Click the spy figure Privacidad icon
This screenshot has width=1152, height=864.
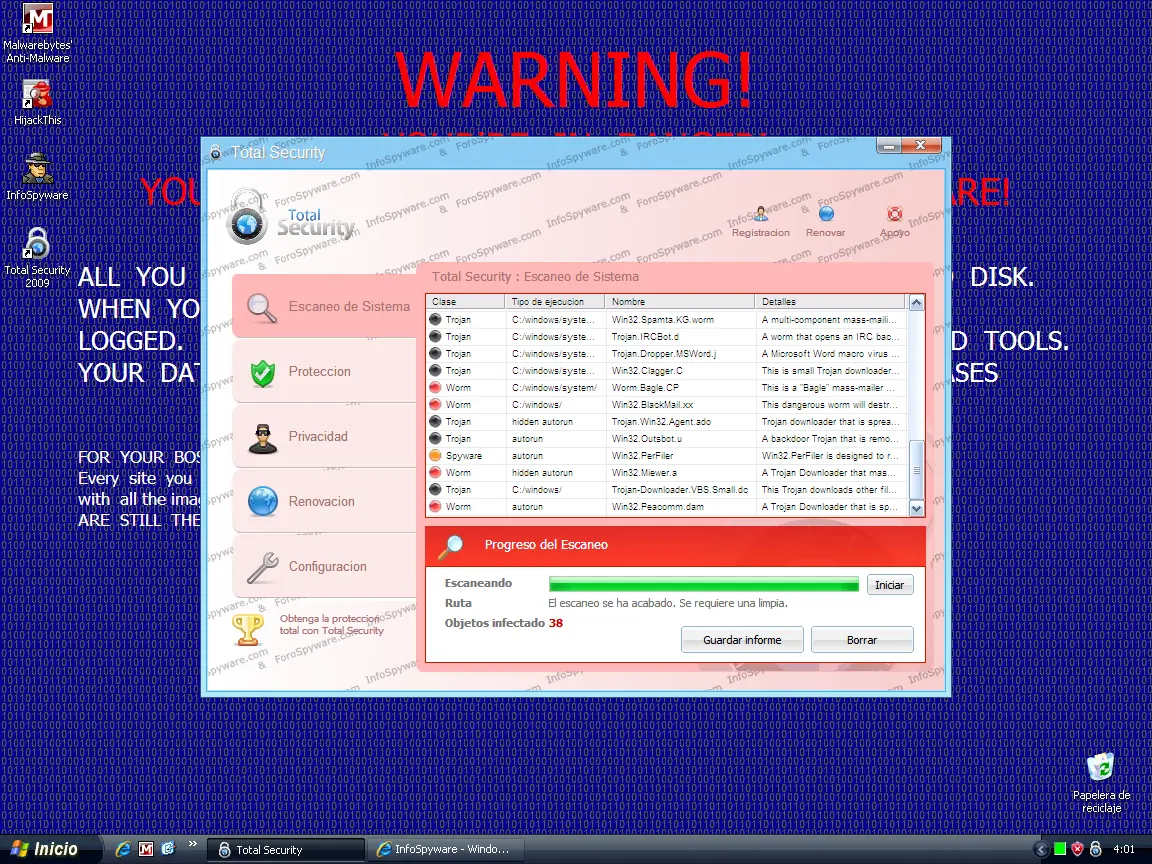(262, 438)
